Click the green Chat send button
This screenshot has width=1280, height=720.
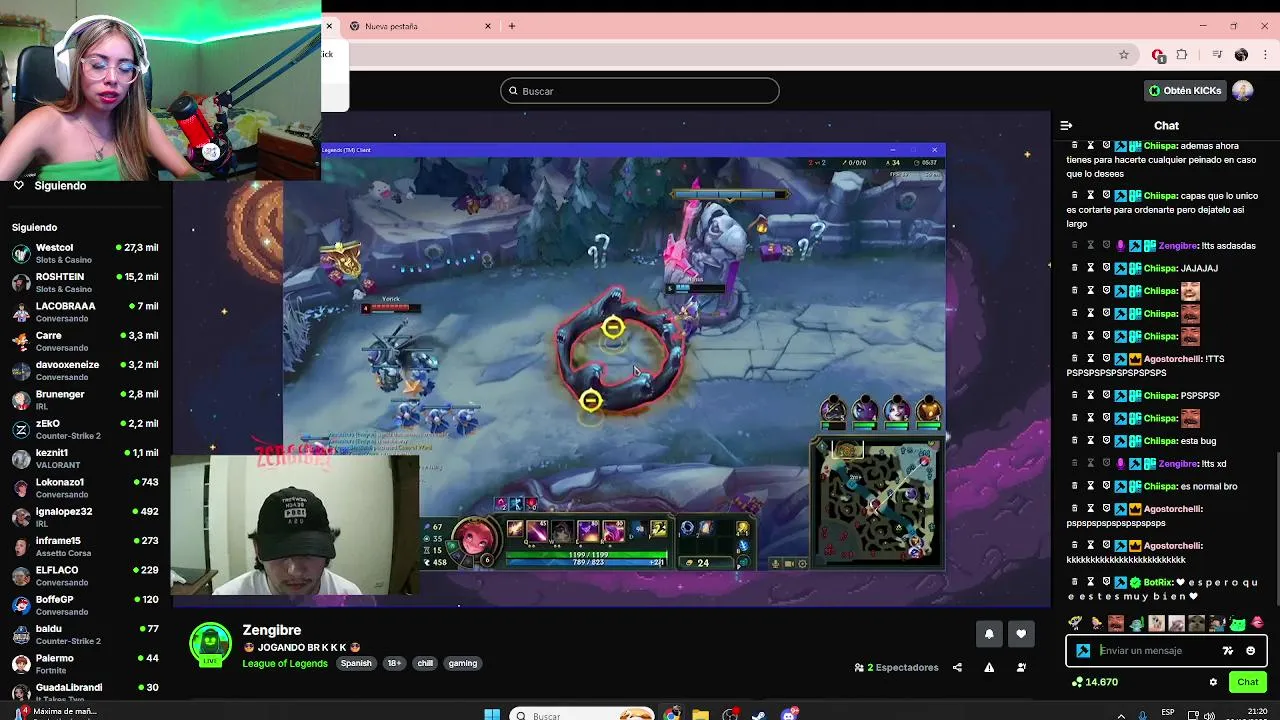pos(1248,682)
